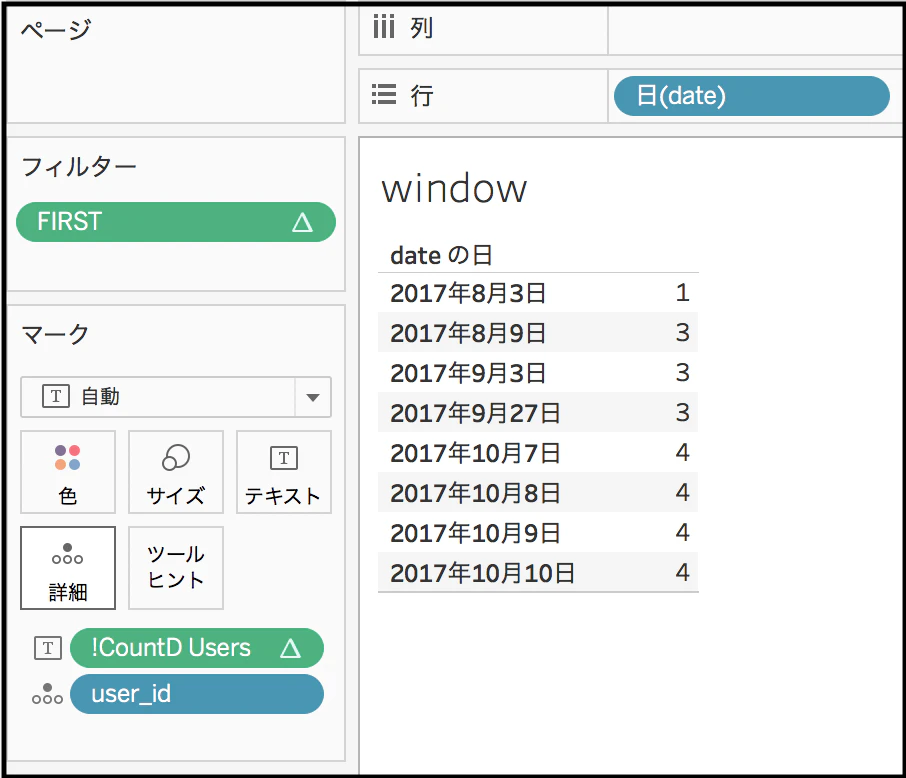Click value 1 for 2017年8月3日
Screen dimensions: 906x778
(682, 292)
